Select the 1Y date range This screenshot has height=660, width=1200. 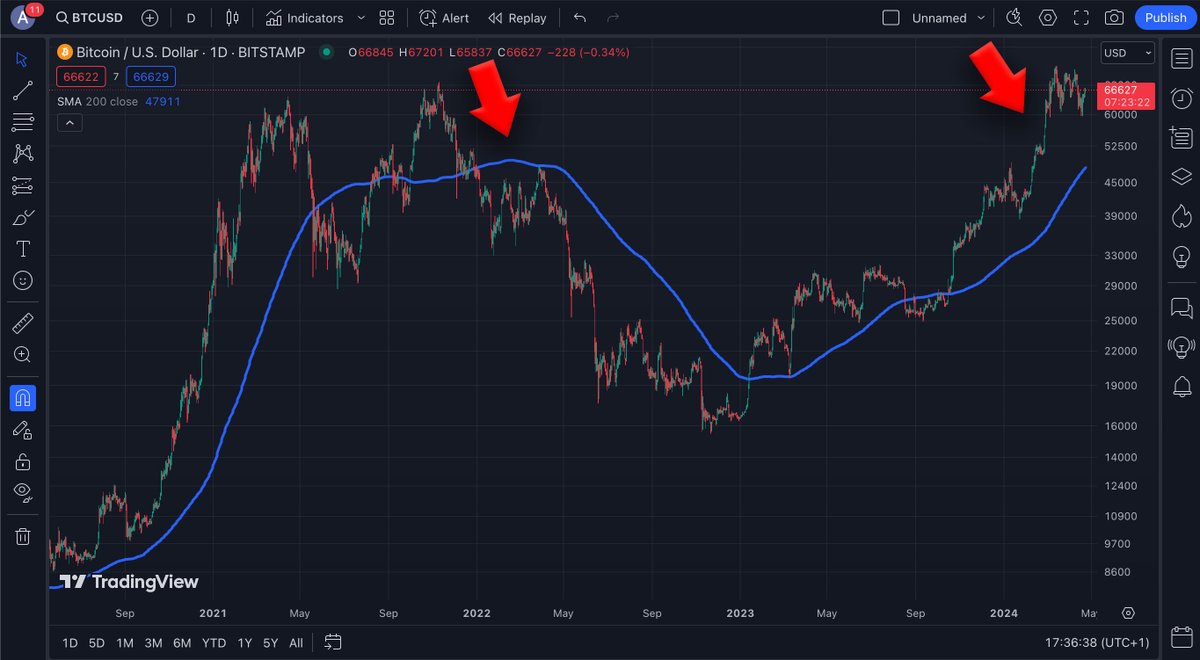pos(245,642)
